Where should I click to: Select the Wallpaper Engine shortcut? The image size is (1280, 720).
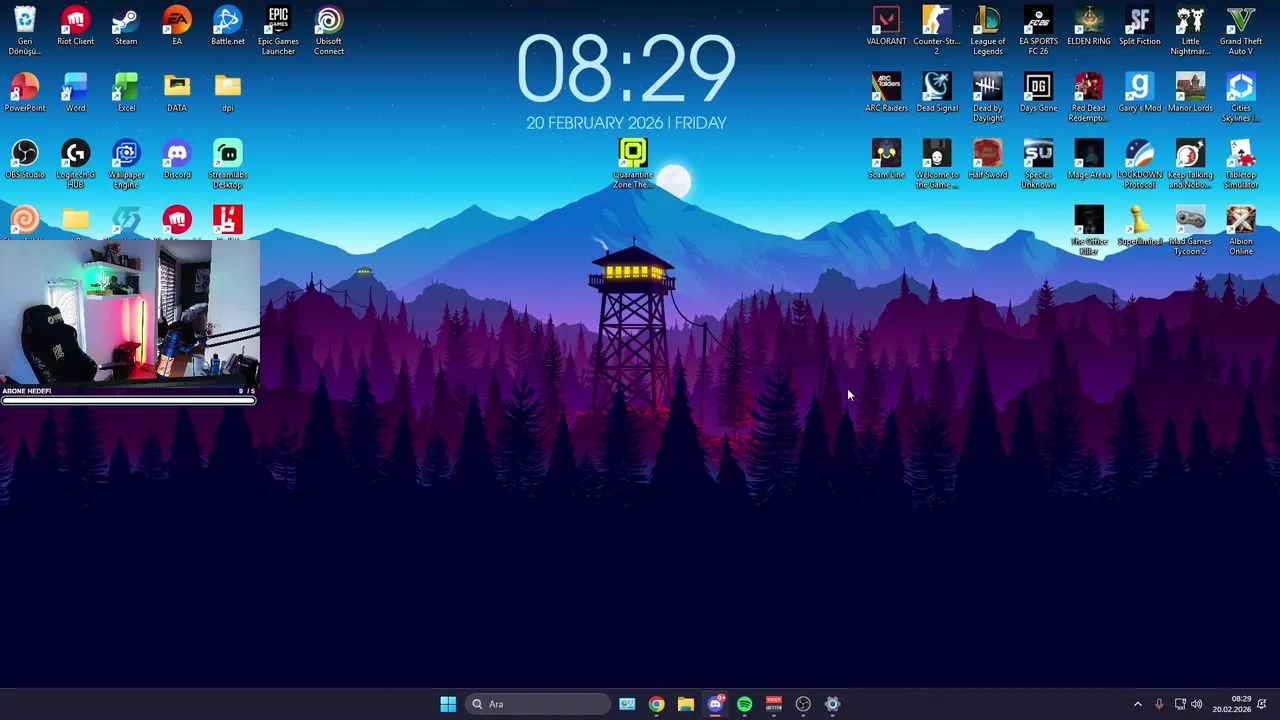pos(126,164)
